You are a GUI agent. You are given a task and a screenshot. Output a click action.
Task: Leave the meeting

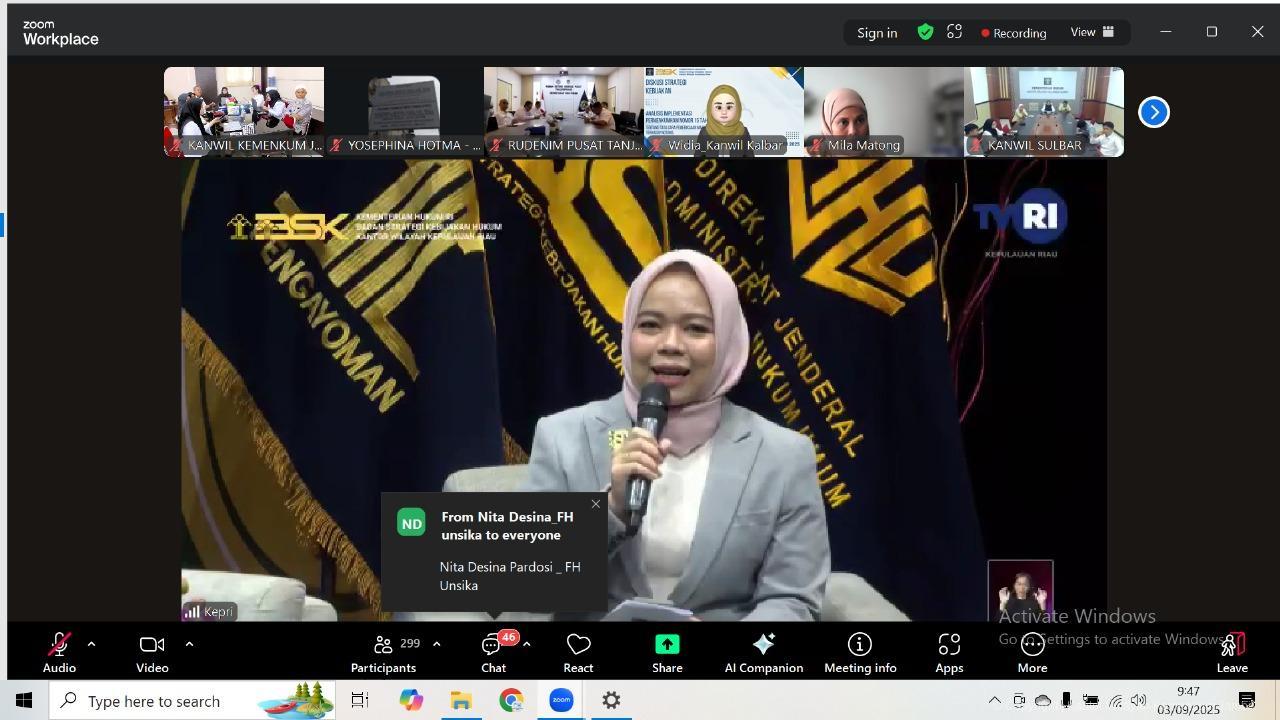(1232, 653)
